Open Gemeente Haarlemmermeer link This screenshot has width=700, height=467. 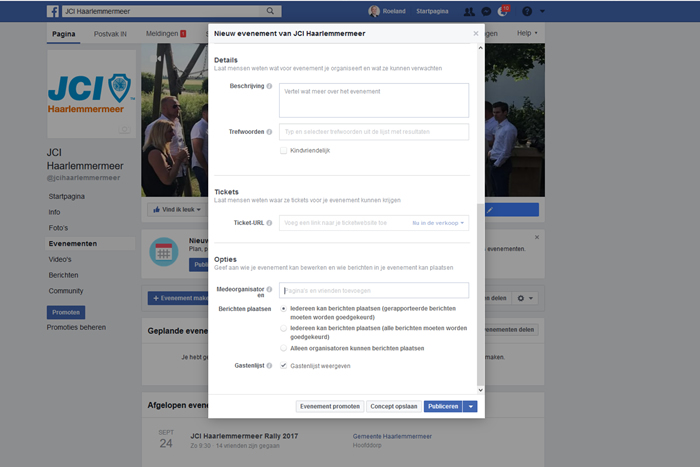click(392, 436)
